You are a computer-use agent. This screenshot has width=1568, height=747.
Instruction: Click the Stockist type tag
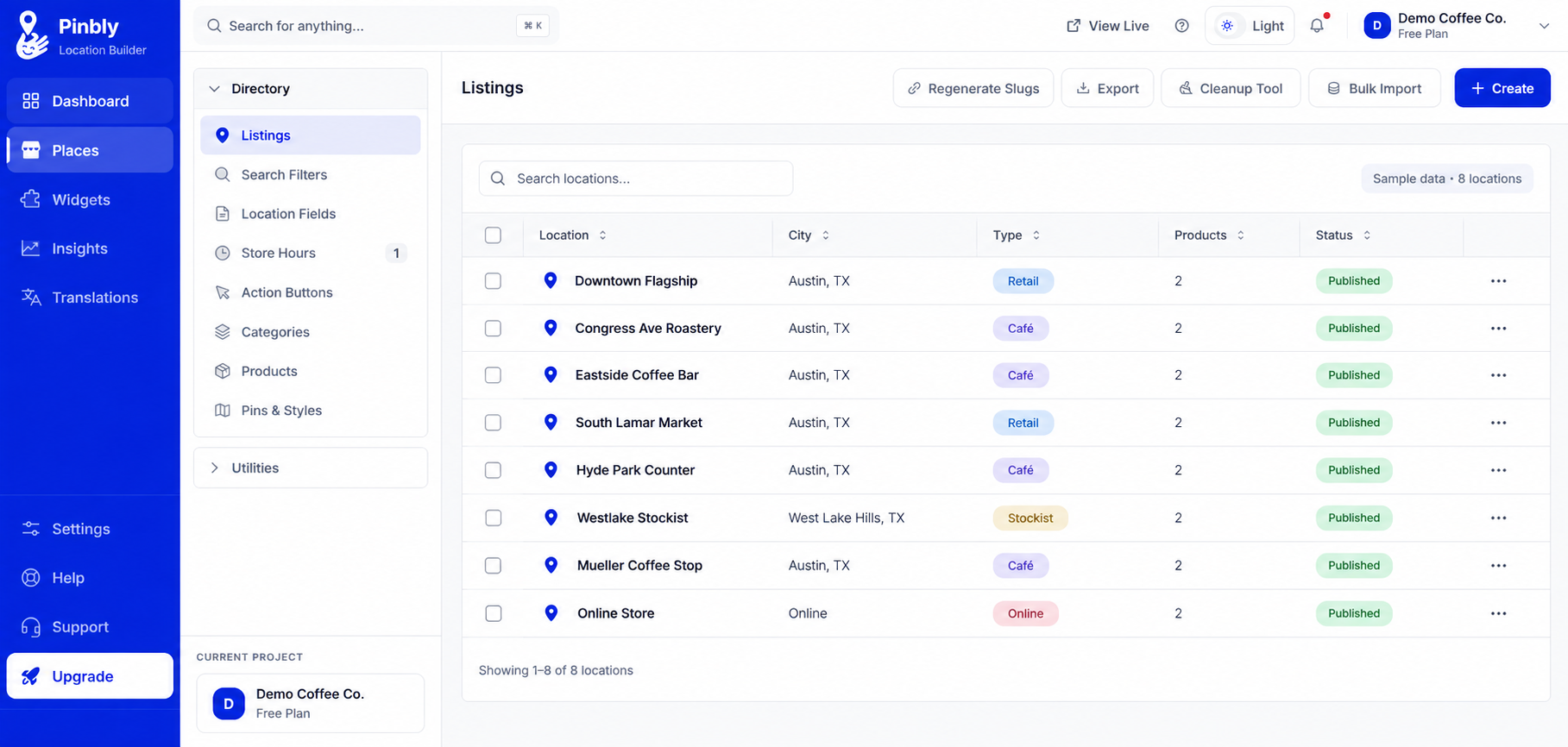click(1030, 518)
